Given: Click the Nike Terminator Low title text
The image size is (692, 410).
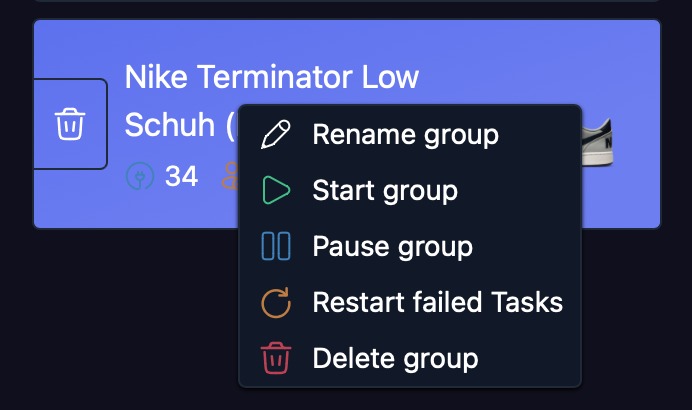Looking at the screenshot, I should [272, 77].
